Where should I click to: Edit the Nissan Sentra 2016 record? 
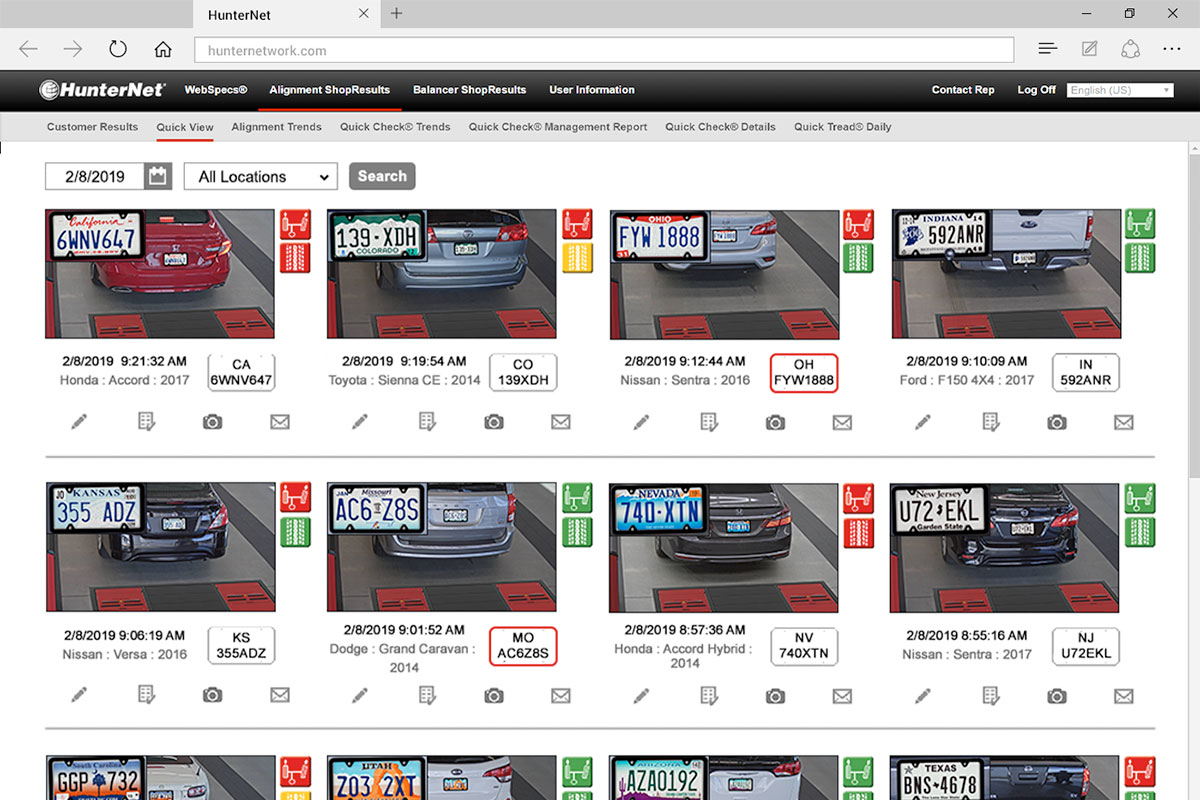point(642,422)
